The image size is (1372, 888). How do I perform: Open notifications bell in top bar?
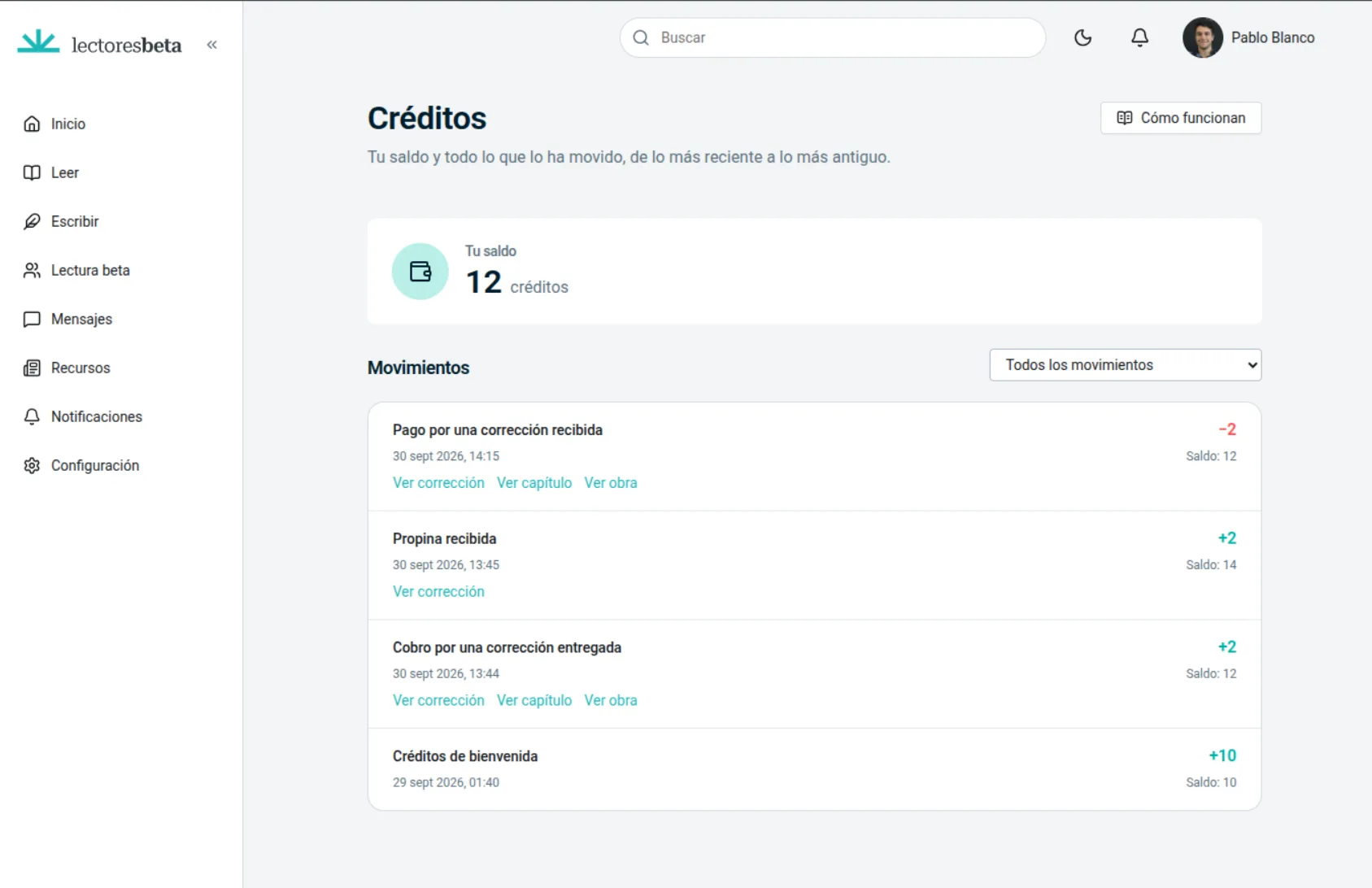click(1139, 37)
